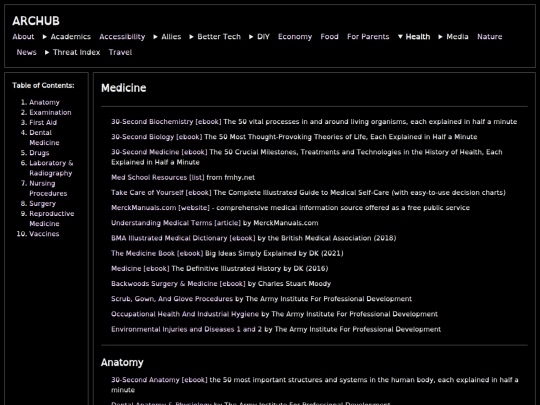Jump to Anatomy in Table of Contents
Viewport: 540px width, 405px height.
pos(44,102)
